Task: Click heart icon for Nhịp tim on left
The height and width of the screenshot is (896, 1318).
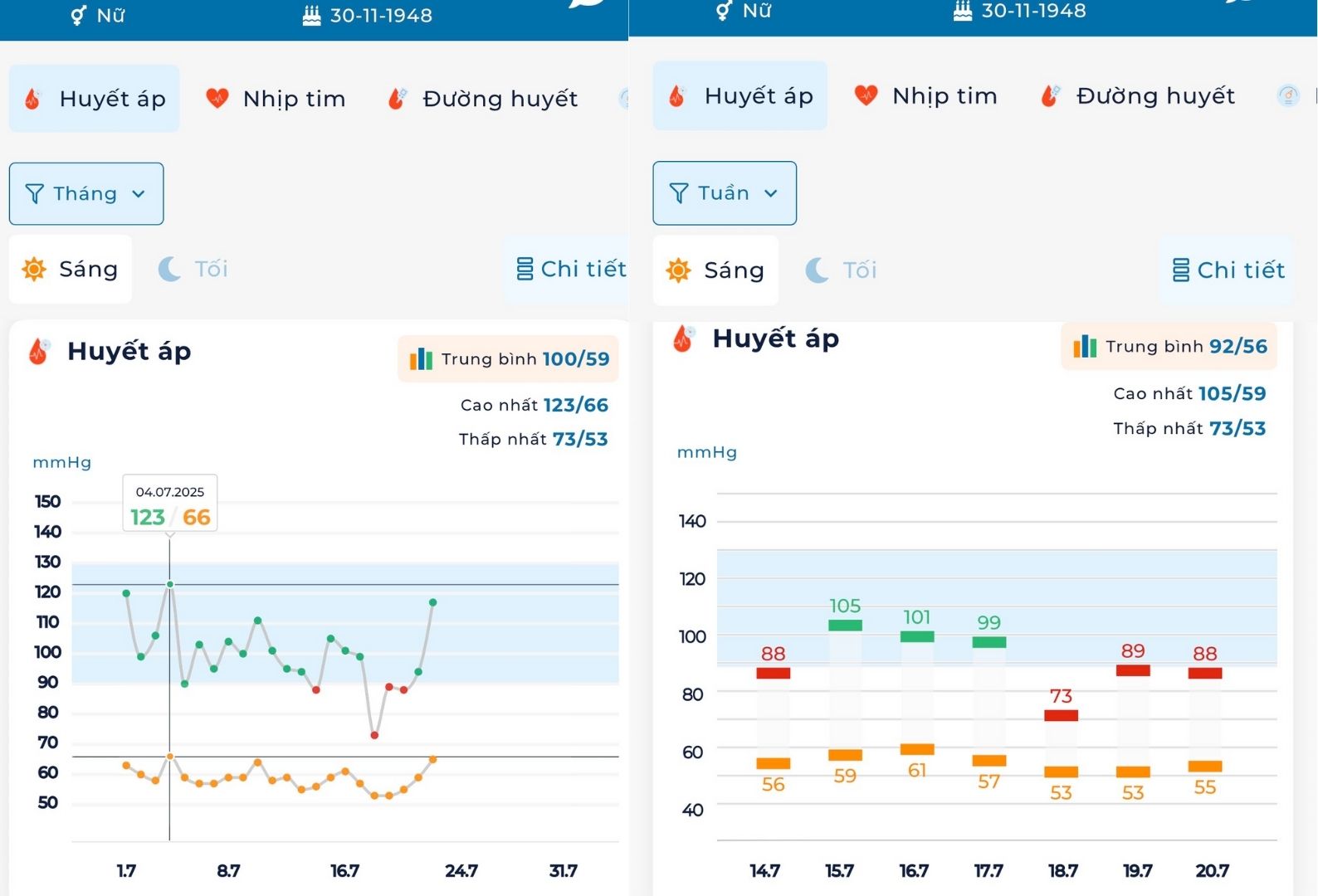Action: click(217, 99)
